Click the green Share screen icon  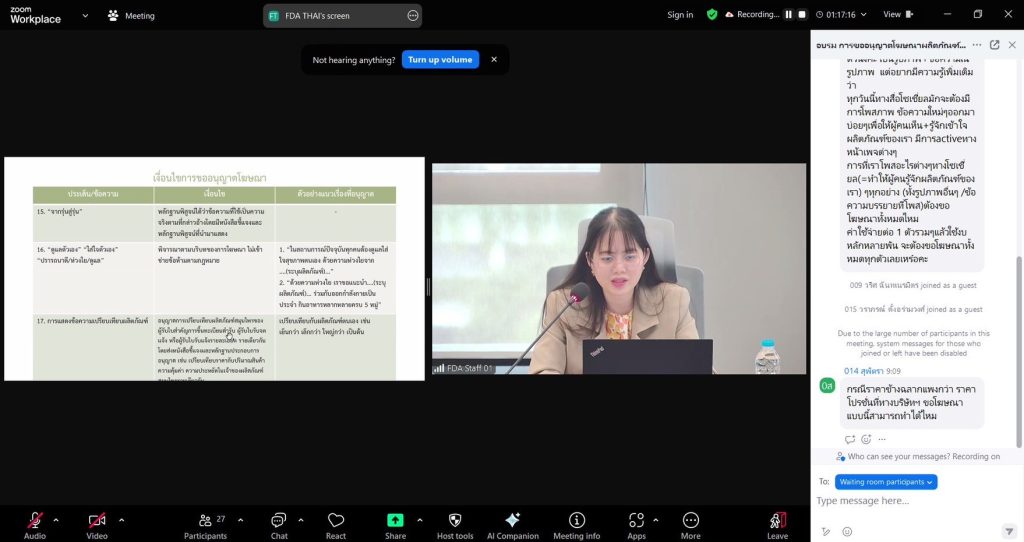pos(395,523)
